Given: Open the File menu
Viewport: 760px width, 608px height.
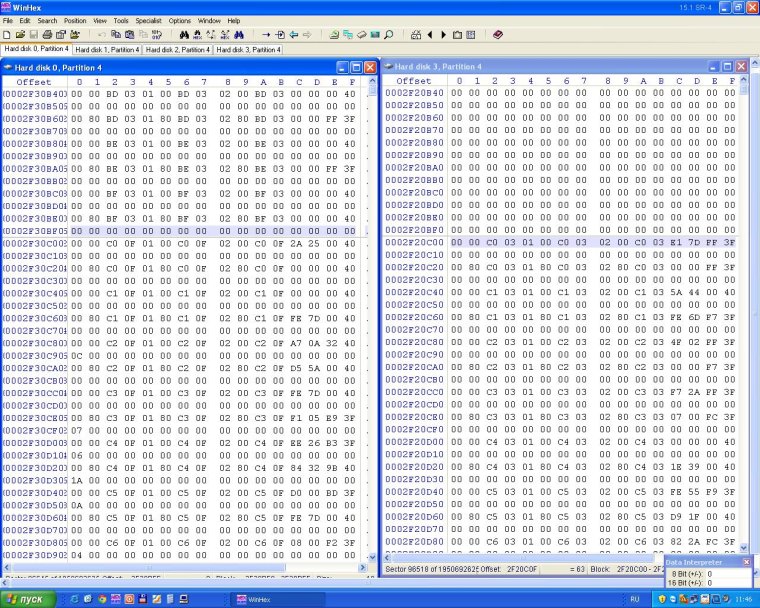Looking at the screenshot, I should 8,21.
